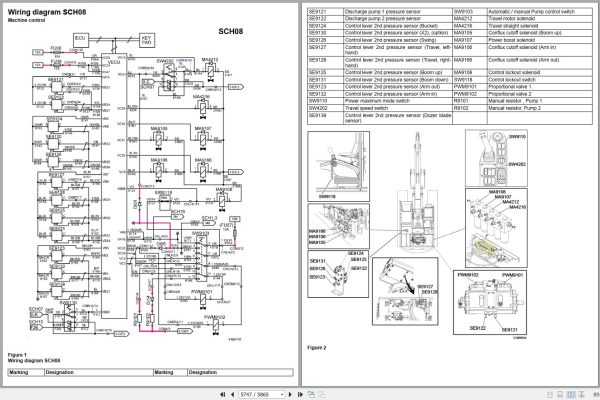Select the two-page scrolling layout icon
600x400 pixels.
coord(582,395)
